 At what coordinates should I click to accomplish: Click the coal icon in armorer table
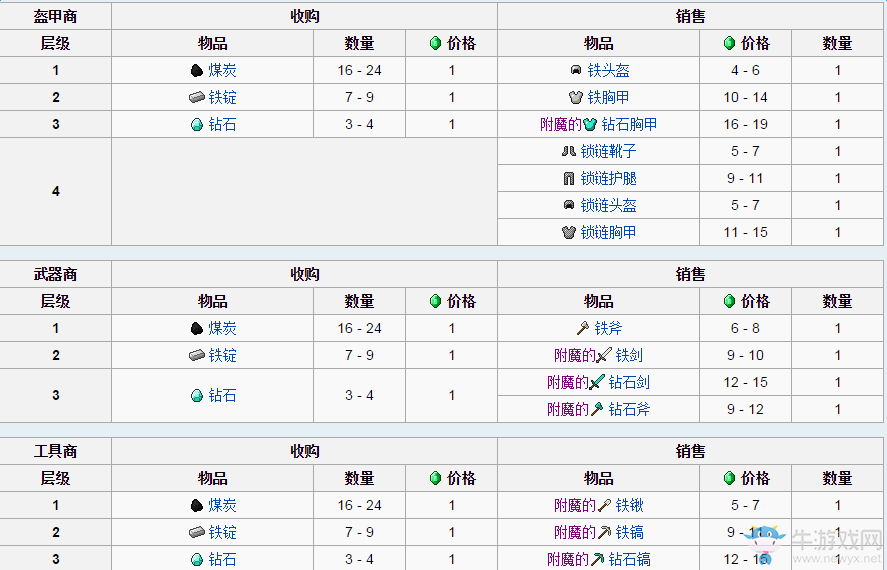196,71
